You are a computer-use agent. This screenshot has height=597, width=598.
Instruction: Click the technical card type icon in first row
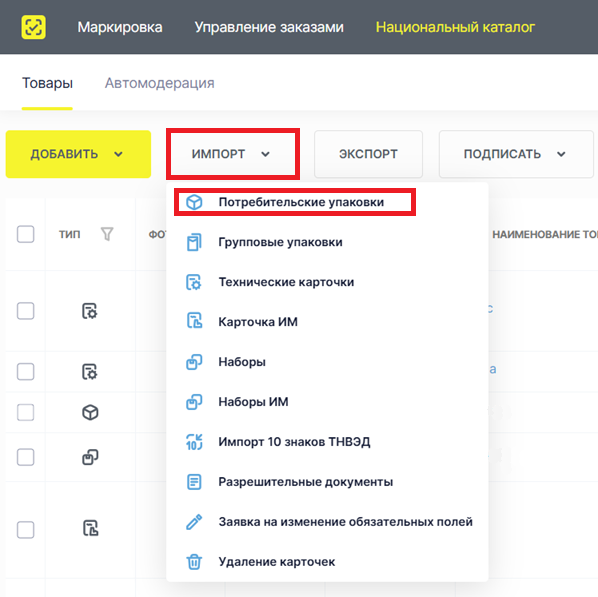(90, 311)
